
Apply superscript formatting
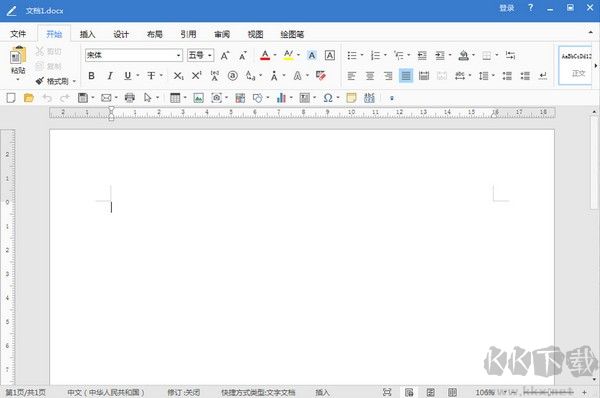tap(196, 75)
